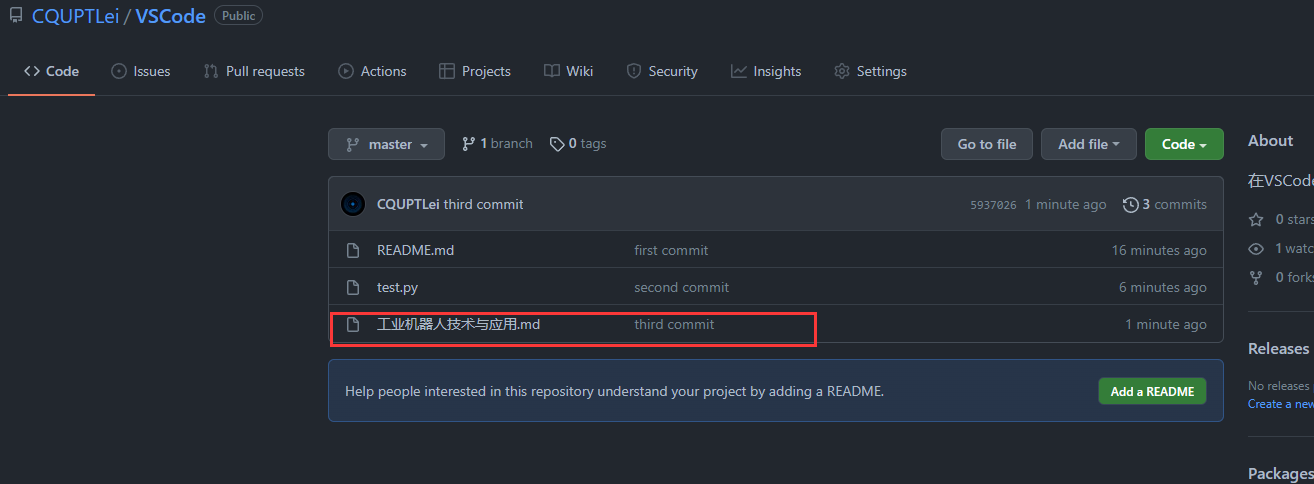
Task: Open the first commit message link
Action: tap(671, 250)
